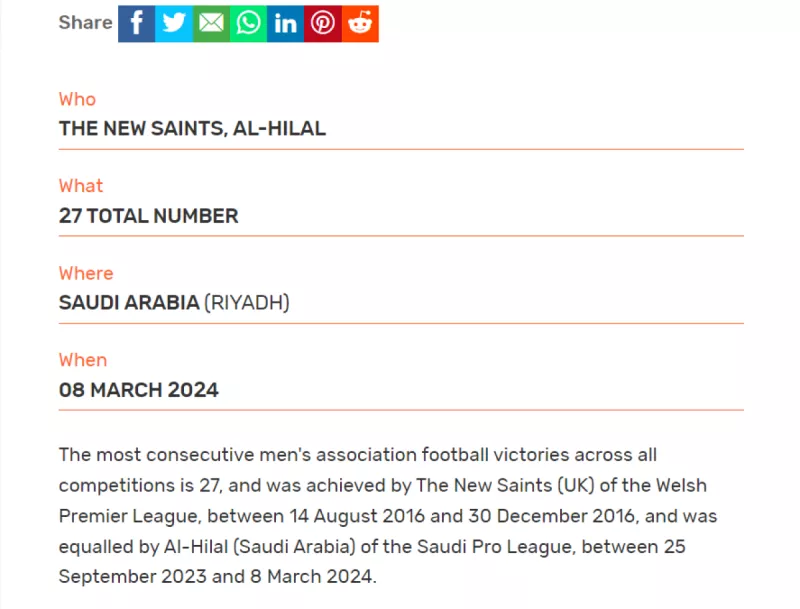Click Al-Hilal (Saudi Arabia) mention
The width and height of the screenshot is (800, 609).
[262, 546]
